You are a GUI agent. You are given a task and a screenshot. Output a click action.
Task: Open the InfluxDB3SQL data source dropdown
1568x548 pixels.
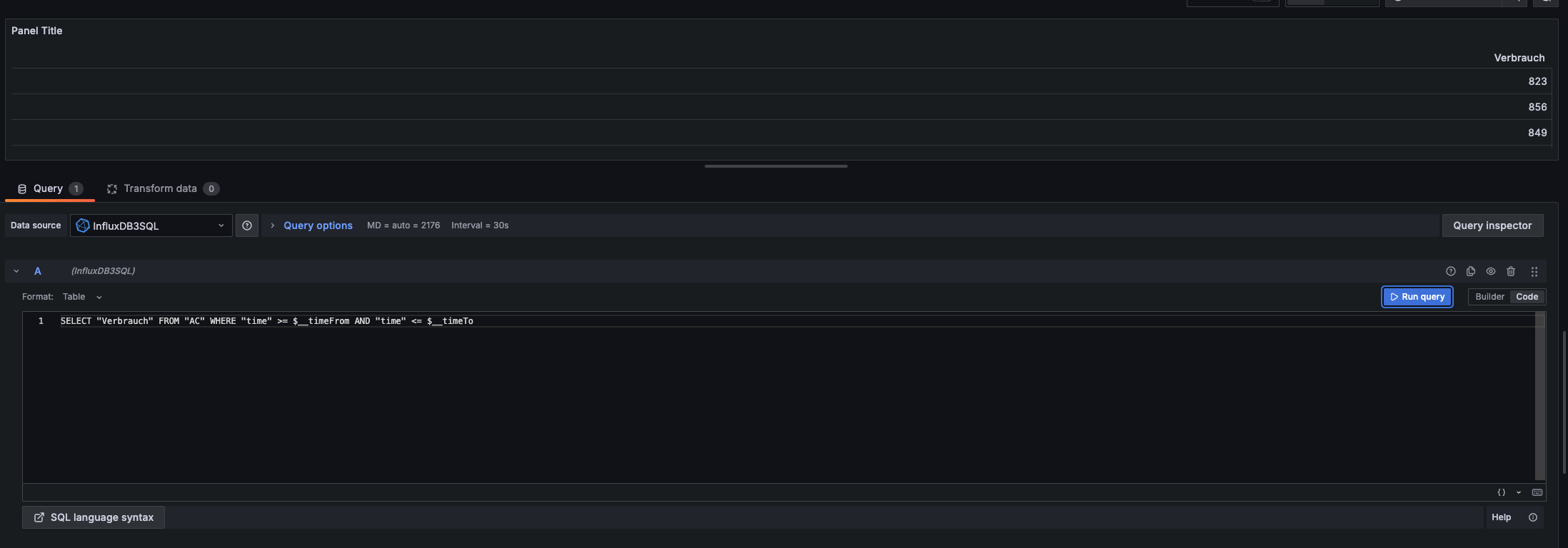[151, 225]
